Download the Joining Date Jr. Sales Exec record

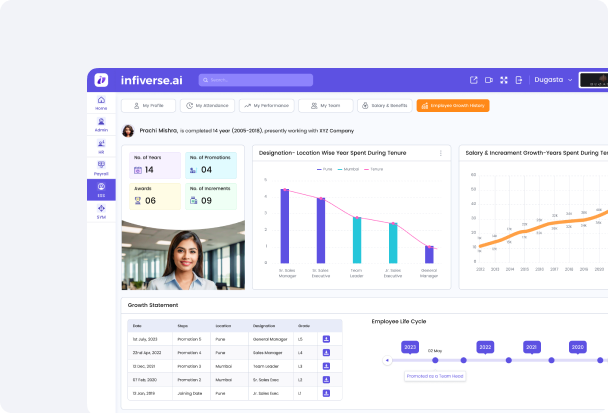326,393
